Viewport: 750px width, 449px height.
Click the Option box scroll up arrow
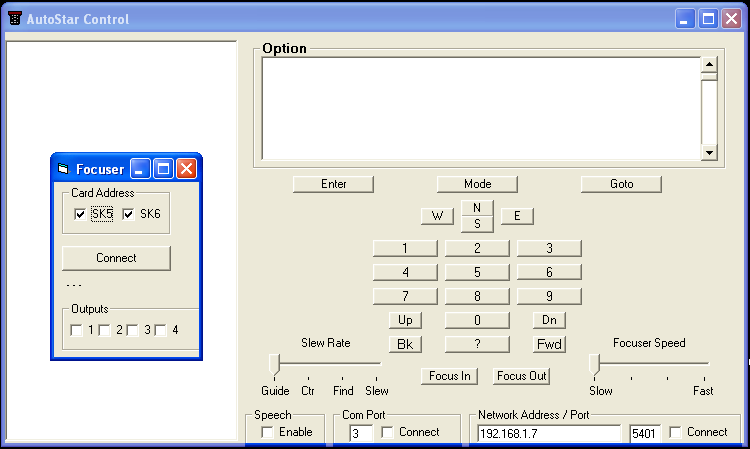point(709,64)
